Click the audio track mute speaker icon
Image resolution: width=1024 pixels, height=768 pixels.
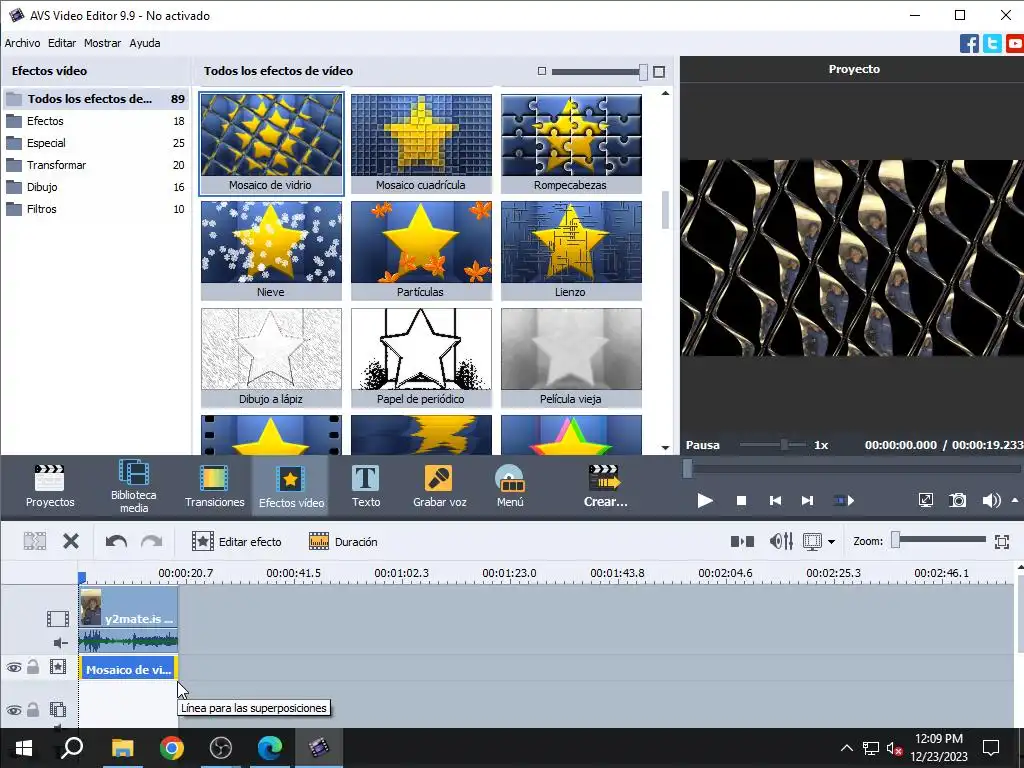[60, 643]
